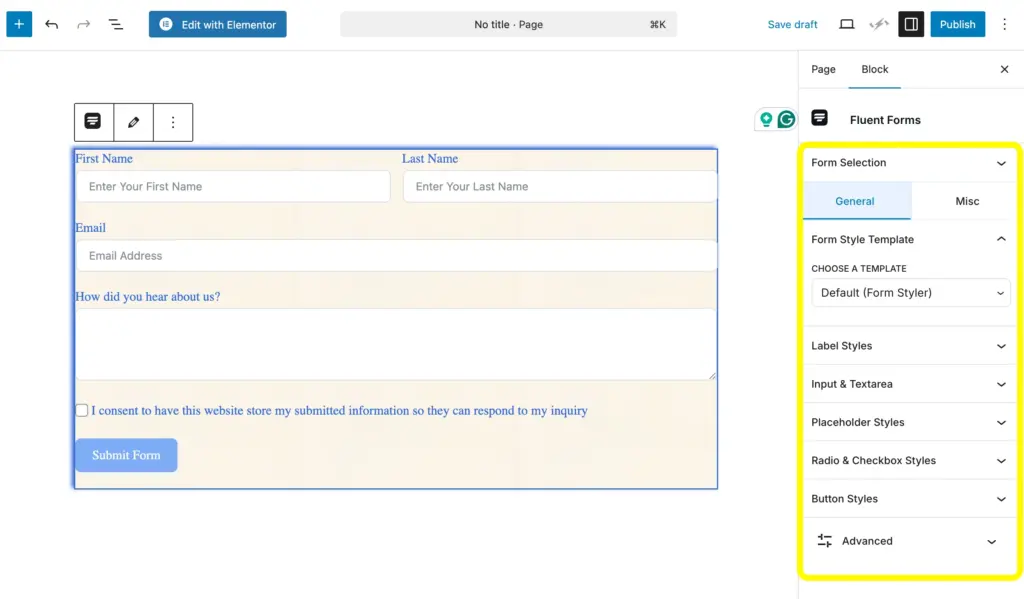This screenshot has width=1024, height=599.
Task: Click the 'First Name' field label
Action: click(104, 159)
